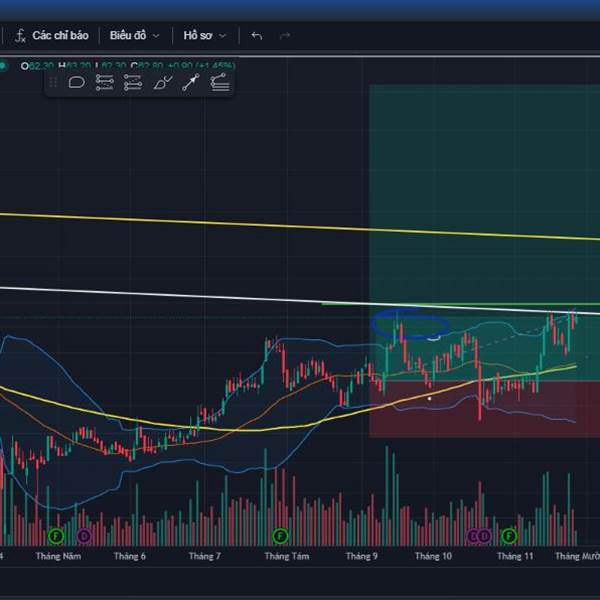Screen dimensions: 600x600
Task: Select the brush drawing tool
Action: [x=162, y=83]
